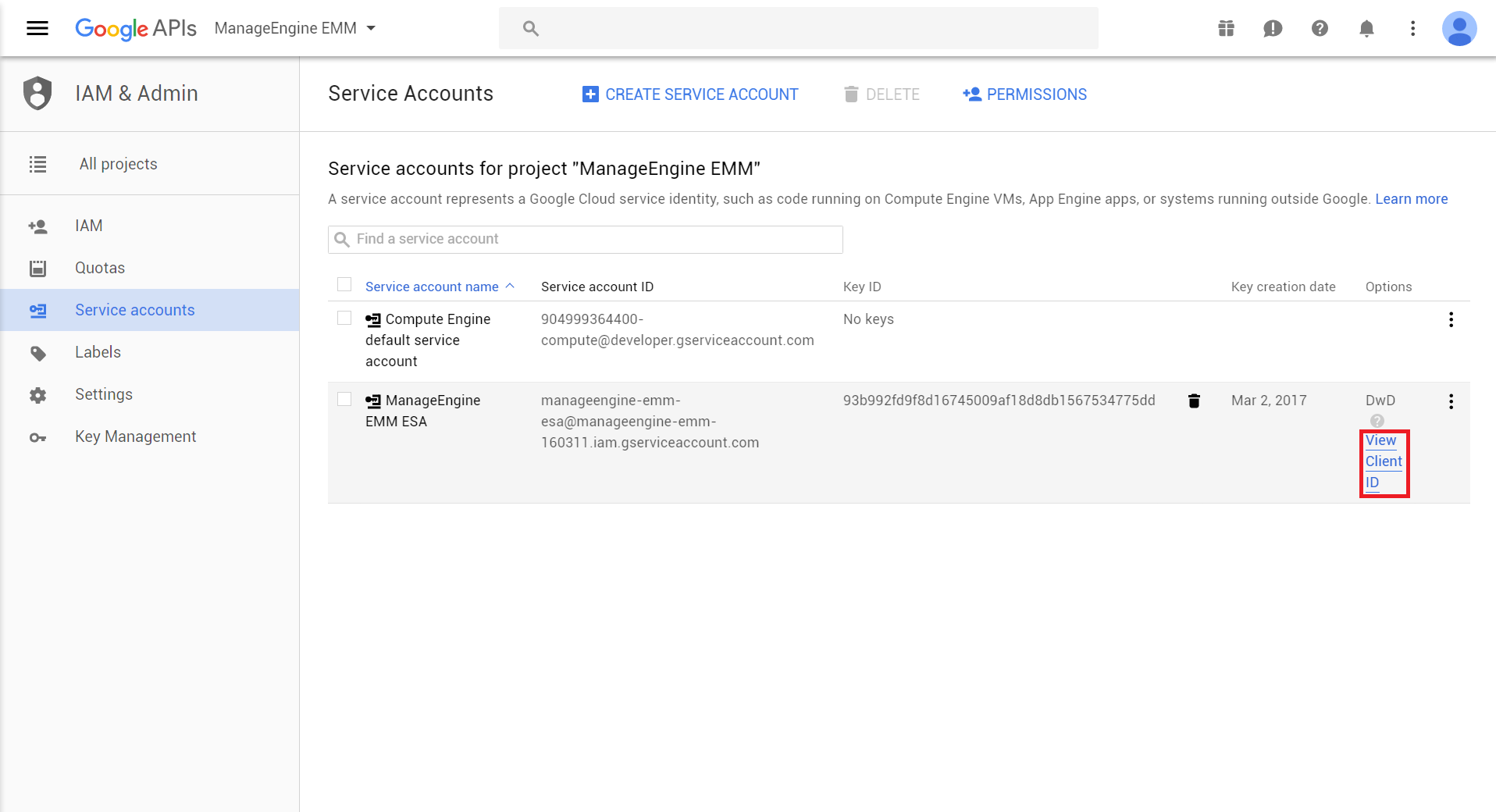Click the DwD help question icon
This screenshot has height=812, width=1496.
tap(1377, 421)
